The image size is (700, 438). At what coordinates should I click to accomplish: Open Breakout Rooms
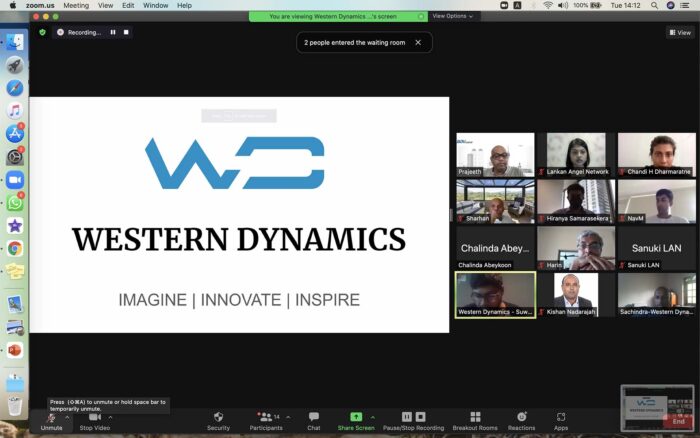coord(475,420)
